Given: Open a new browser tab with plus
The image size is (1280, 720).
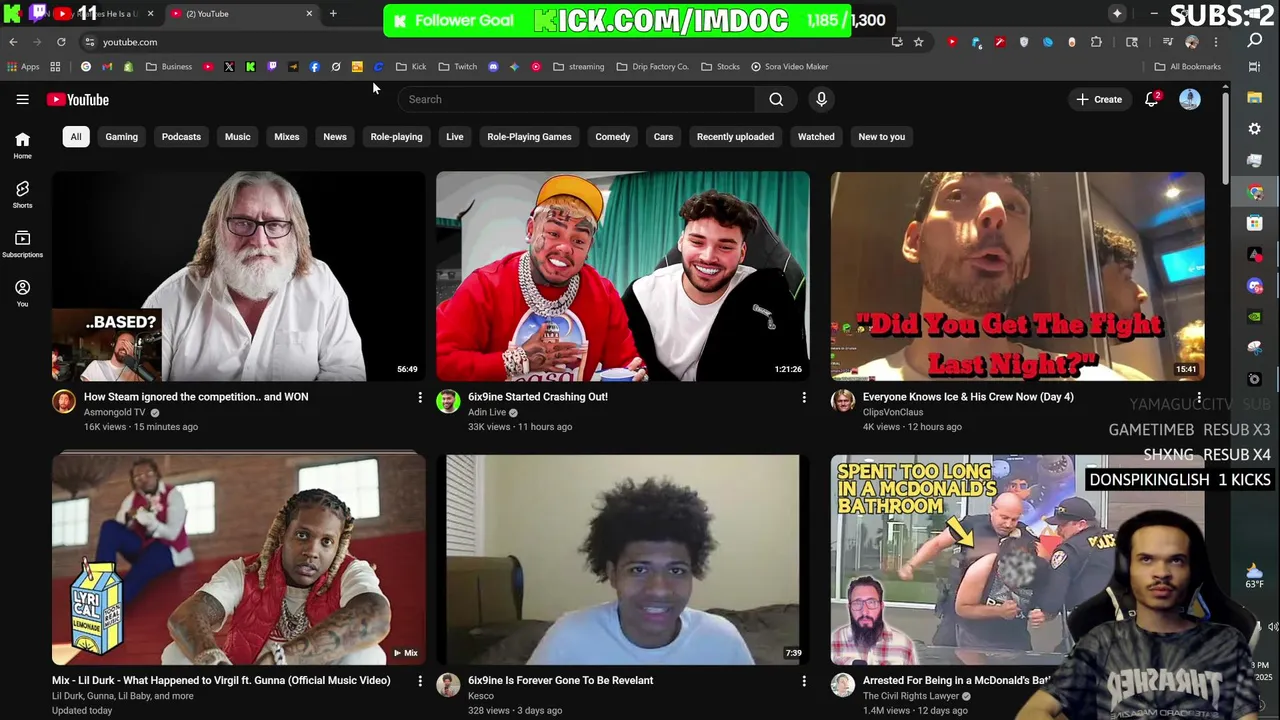Looking at the screenshot, I should (333, 13).
